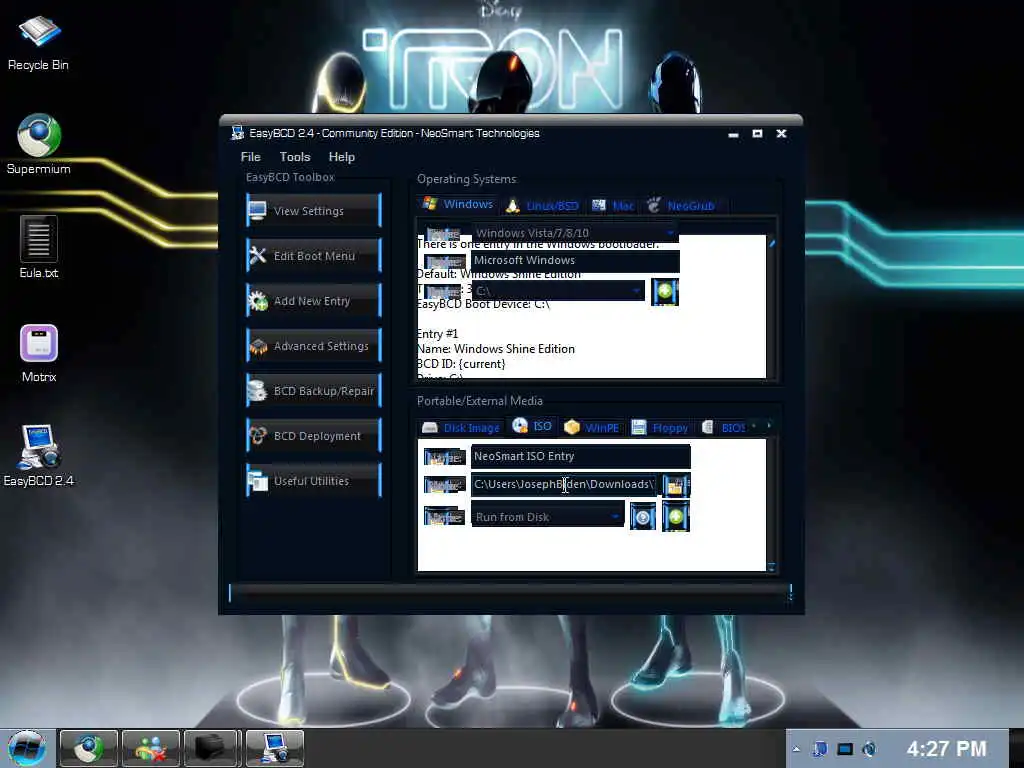Select the EasyBCD 2.4 desktop shortcut

click(x=39, y=456)
